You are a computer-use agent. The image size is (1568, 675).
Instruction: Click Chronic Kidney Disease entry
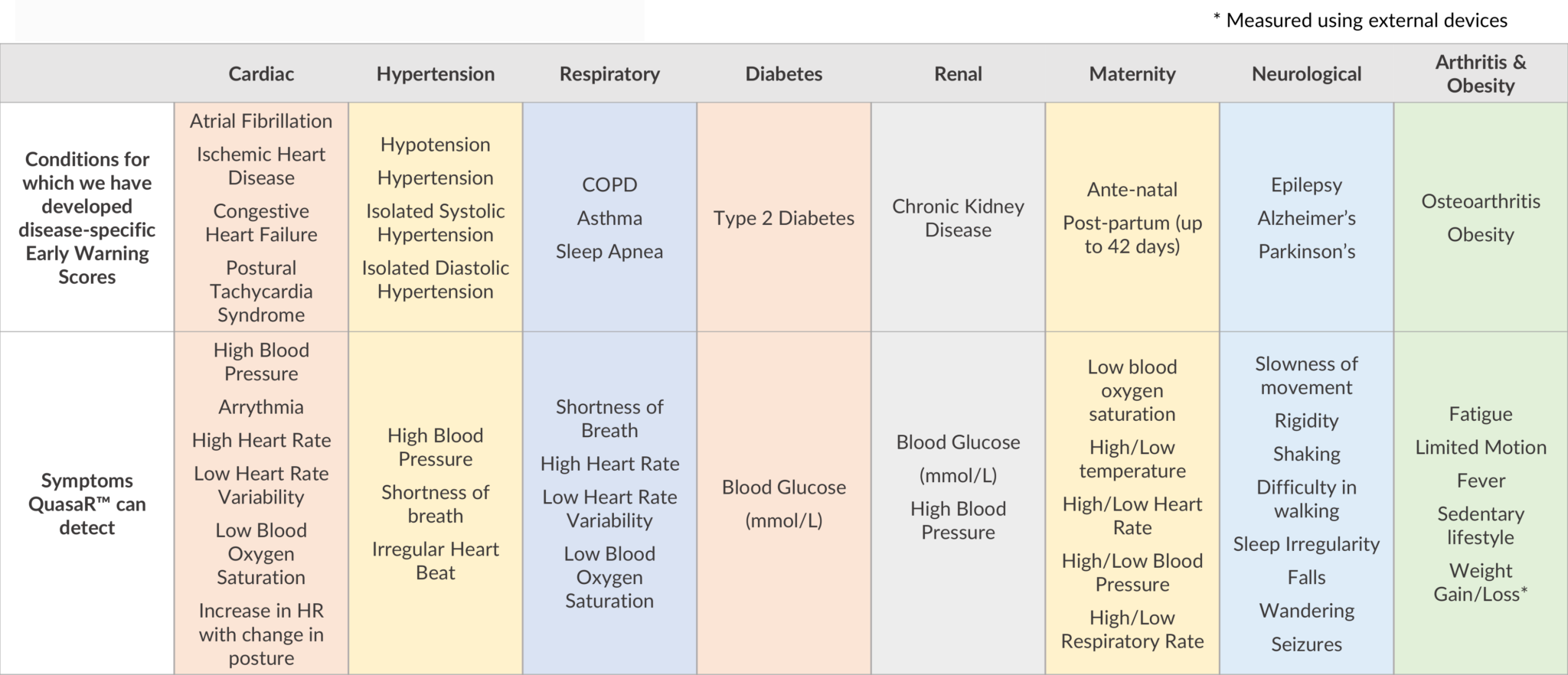tap(958, 218)
